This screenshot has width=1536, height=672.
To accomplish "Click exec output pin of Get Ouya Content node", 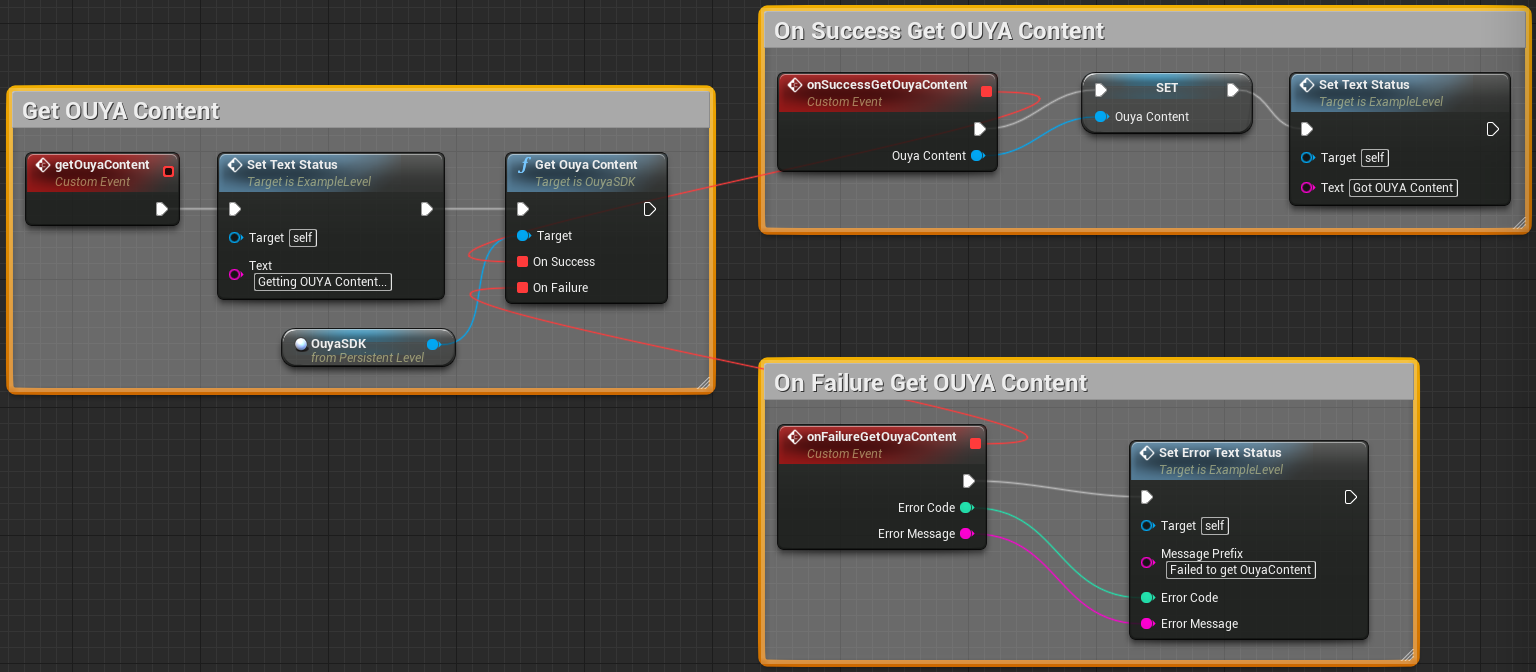I will point(649,209).
